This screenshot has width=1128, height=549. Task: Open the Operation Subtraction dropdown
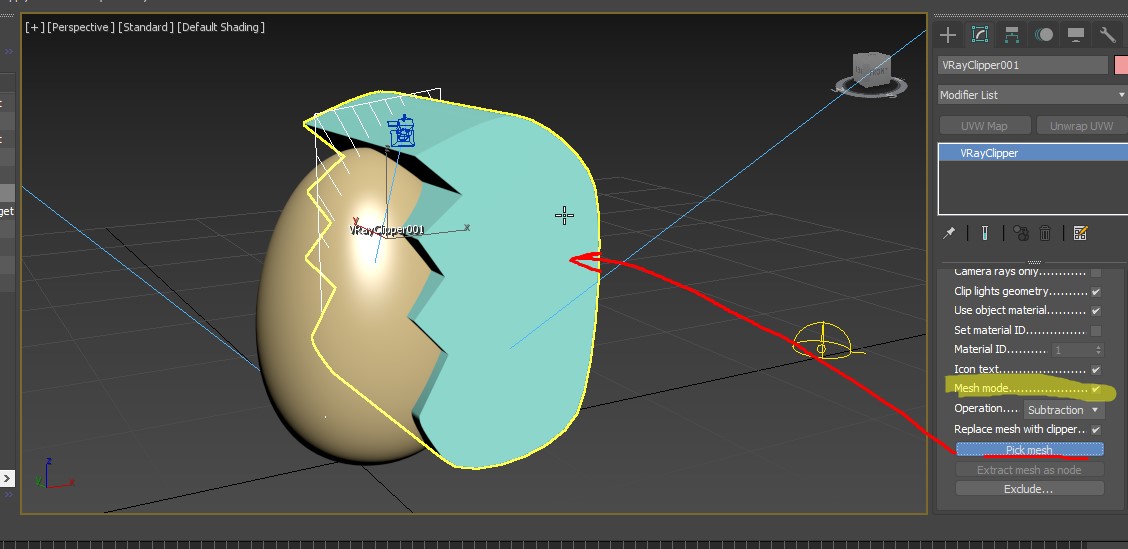pyautogui.click(x=1063, y=410)
